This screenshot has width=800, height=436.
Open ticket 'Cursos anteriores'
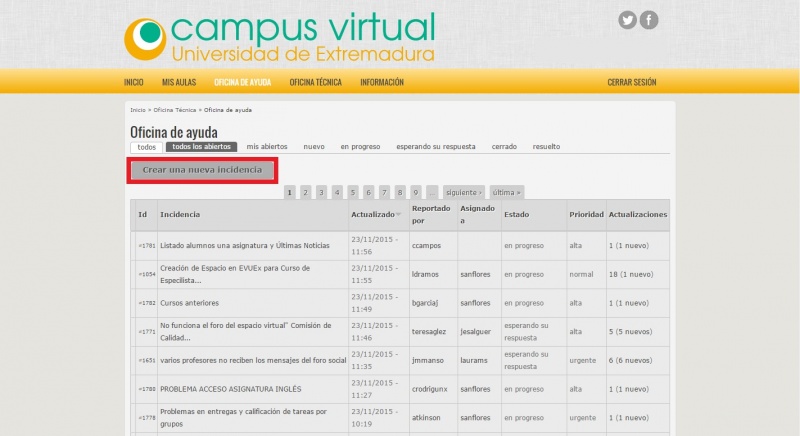click(x=189, y=302)
